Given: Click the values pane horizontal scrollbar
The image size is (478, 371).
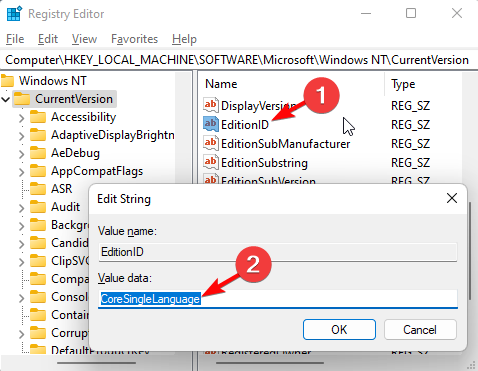Looking at the screenshot, I should [x=270, y=363].
